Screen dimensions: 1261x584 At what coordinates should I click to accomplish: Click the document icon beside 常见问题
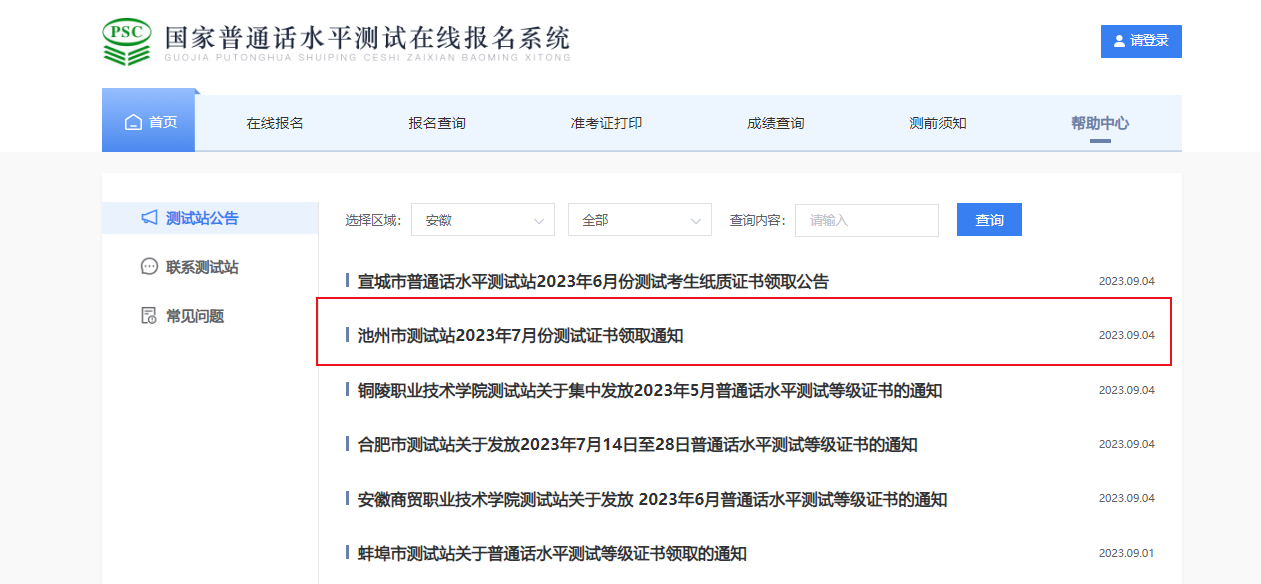click(149, 316)
